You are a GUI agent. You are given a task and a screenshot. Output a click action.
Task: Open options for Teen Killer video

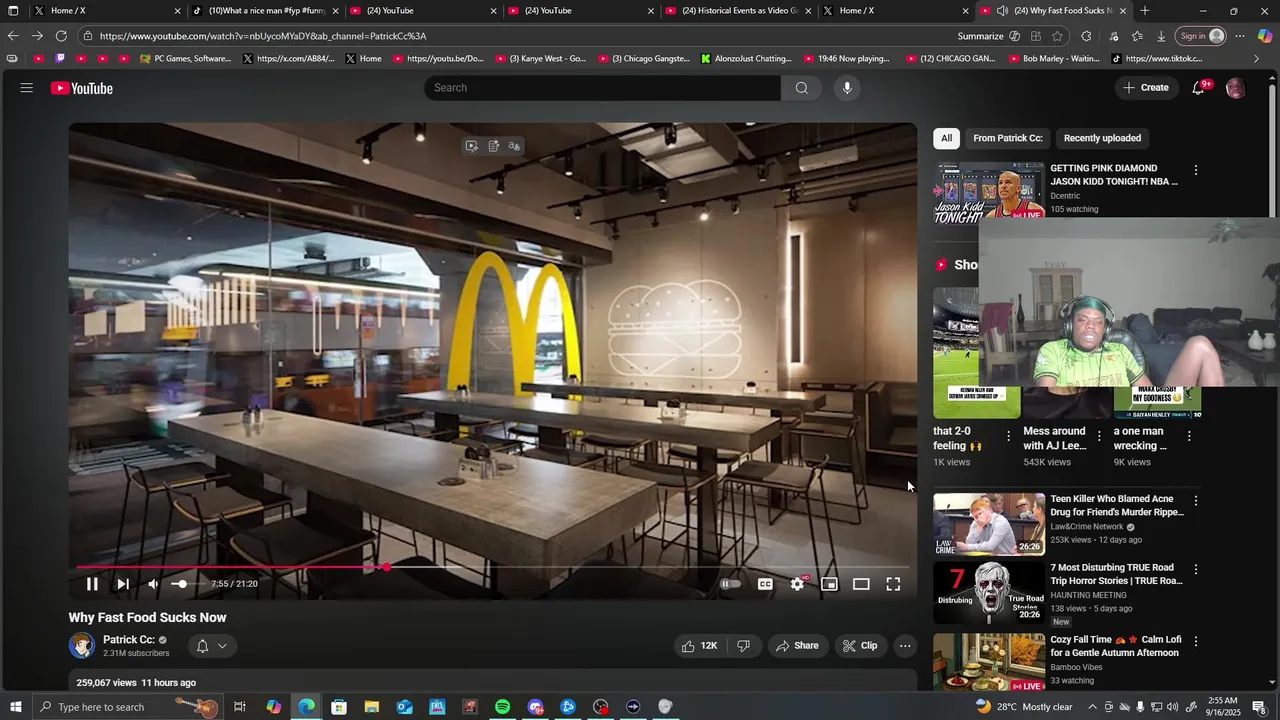pos(1196,500)
